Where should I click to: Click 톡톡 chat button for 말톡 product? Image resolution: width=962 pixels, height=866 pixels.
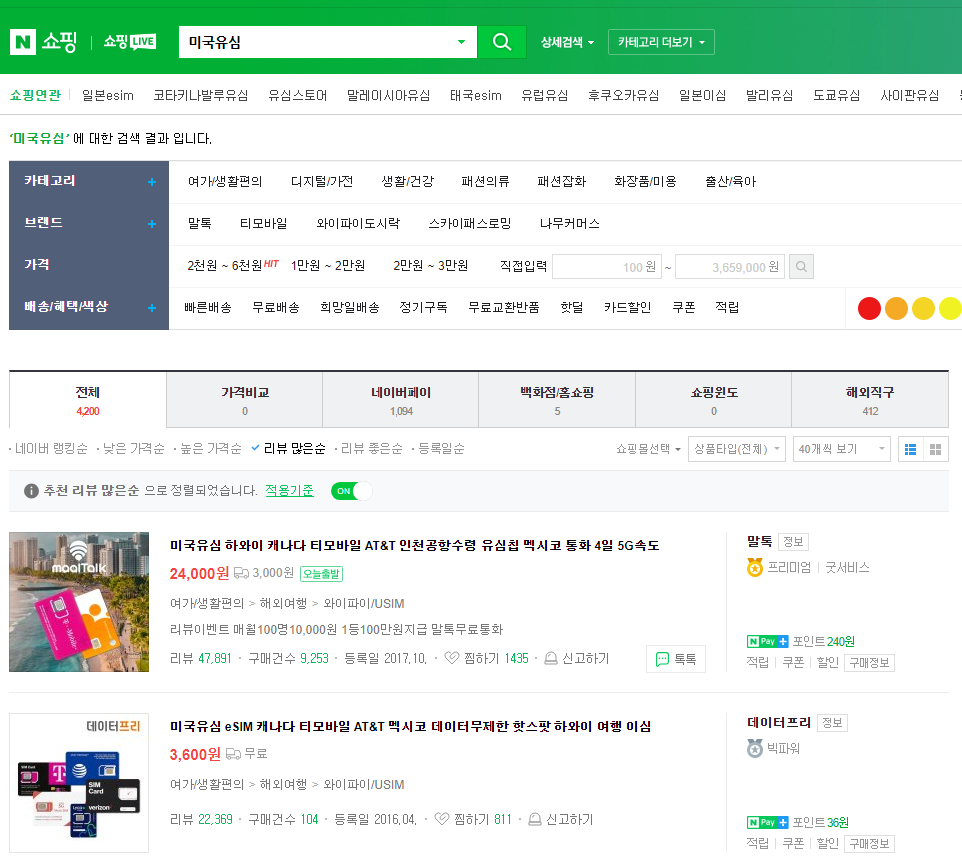(x=675, y=659)
